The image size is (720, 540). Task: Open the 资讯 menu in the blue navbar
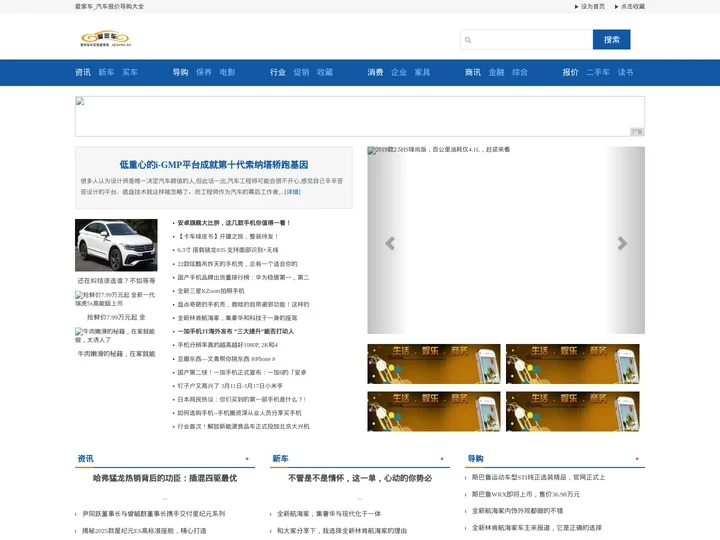[83, 72]
